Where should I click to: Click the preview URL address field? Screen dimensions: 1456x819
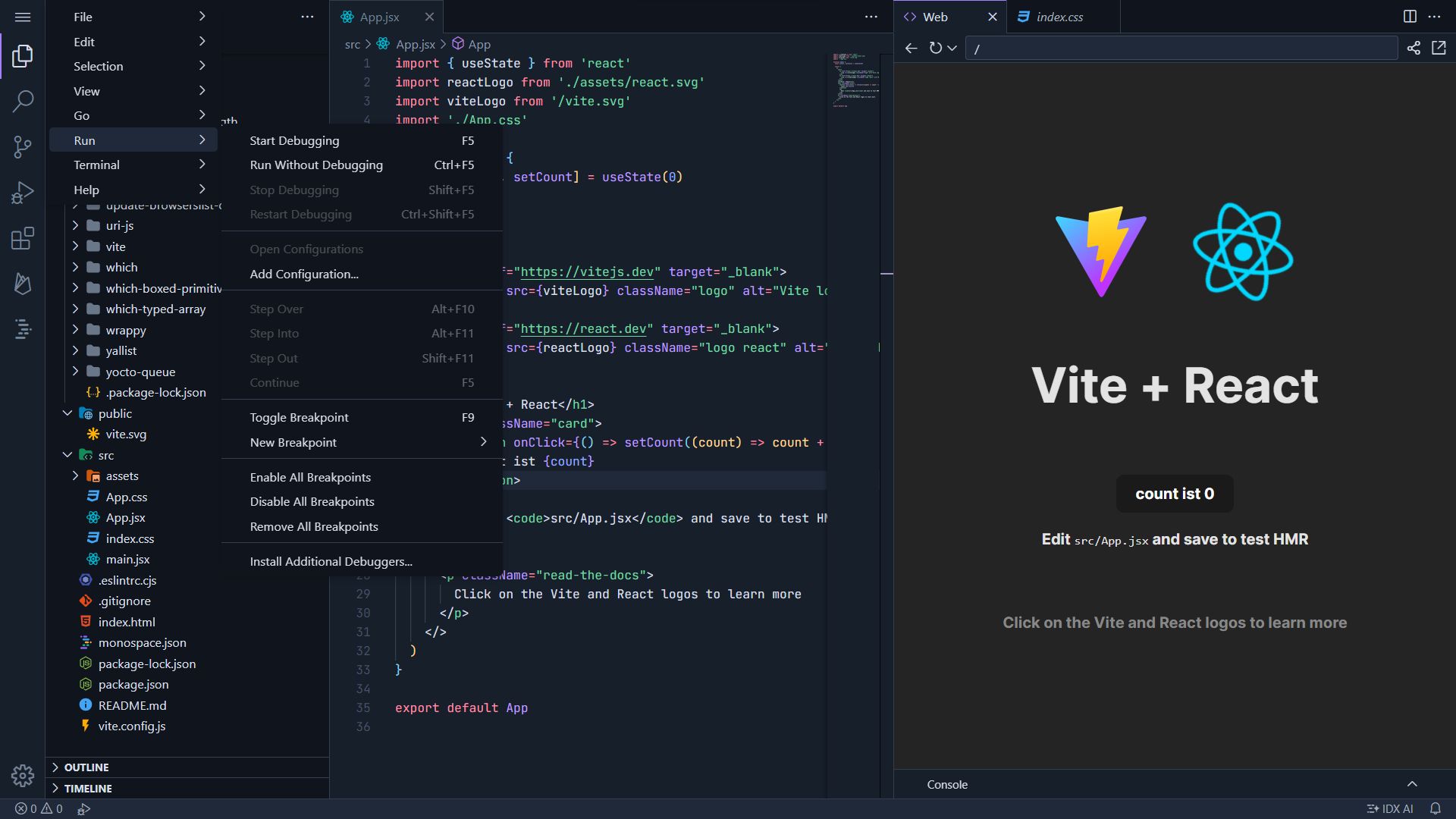coord(1181,49)
